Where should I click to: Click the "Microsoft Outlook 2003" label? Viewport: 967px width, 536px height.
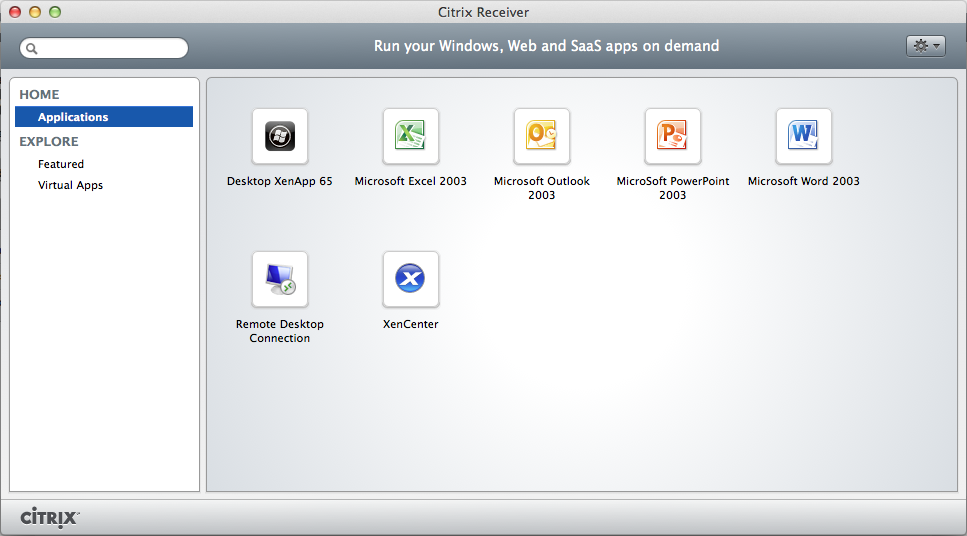[x=541, y=188]
